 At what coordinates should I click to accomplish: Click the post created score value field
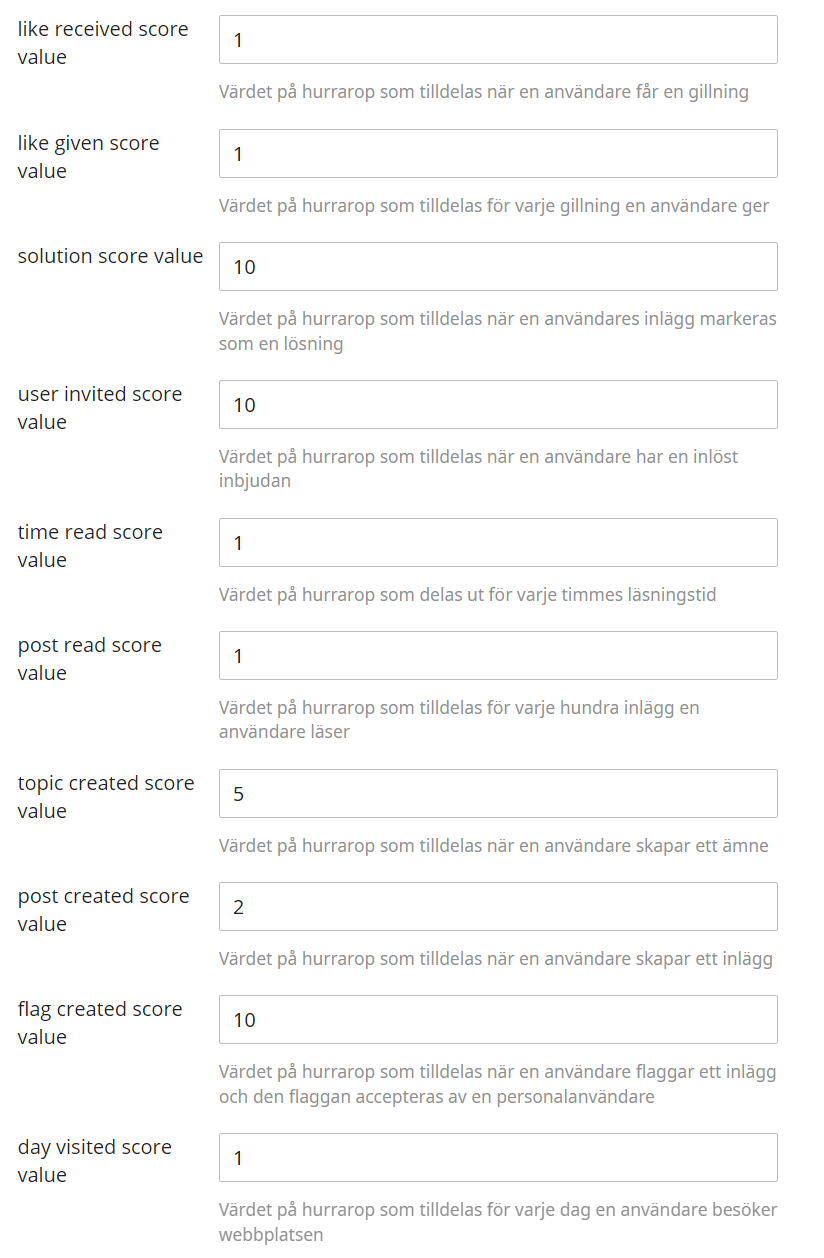(x=498, y=907)
